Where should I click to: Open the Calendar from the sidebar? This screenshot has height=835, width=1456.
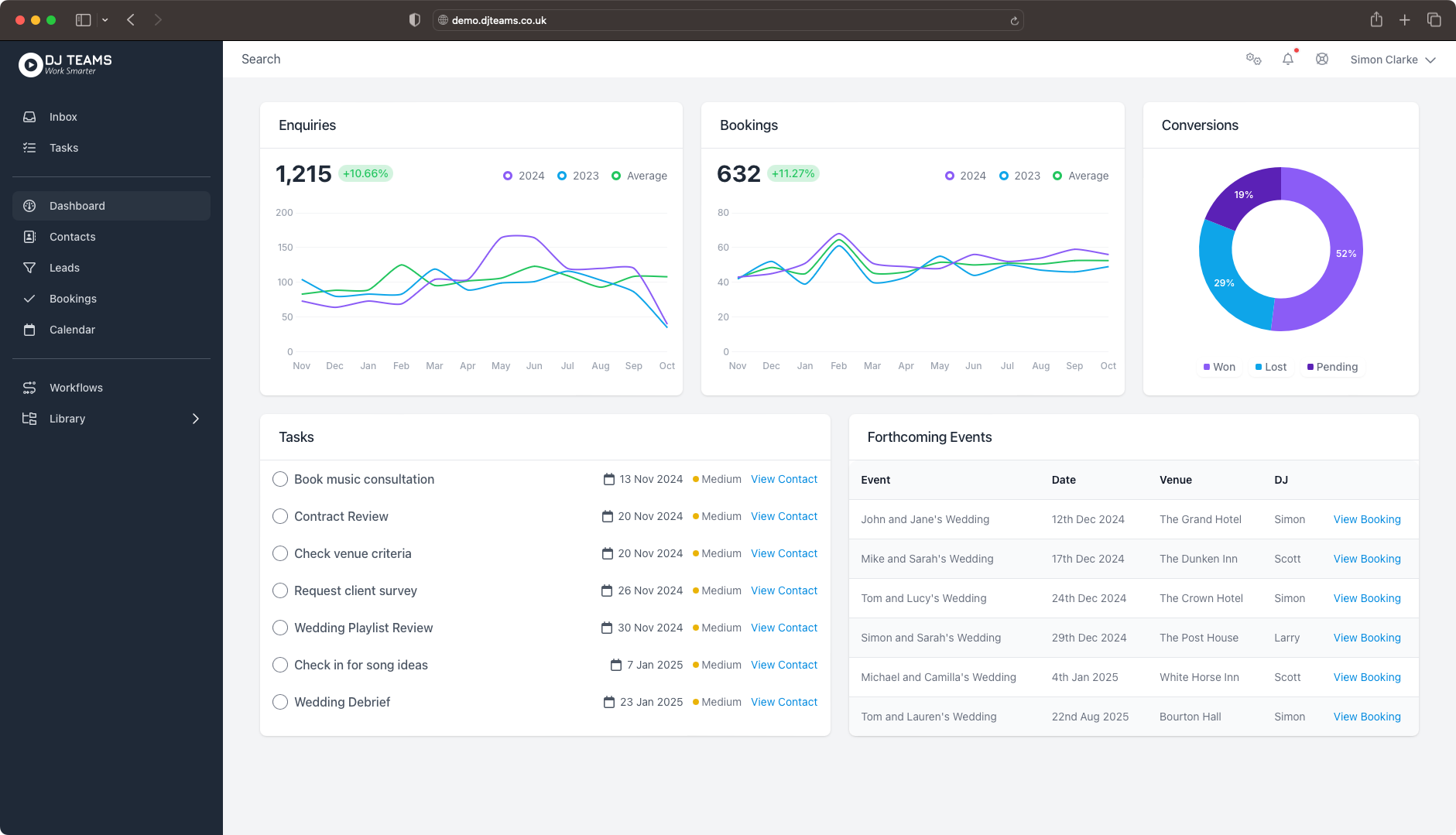click(70, 329)
